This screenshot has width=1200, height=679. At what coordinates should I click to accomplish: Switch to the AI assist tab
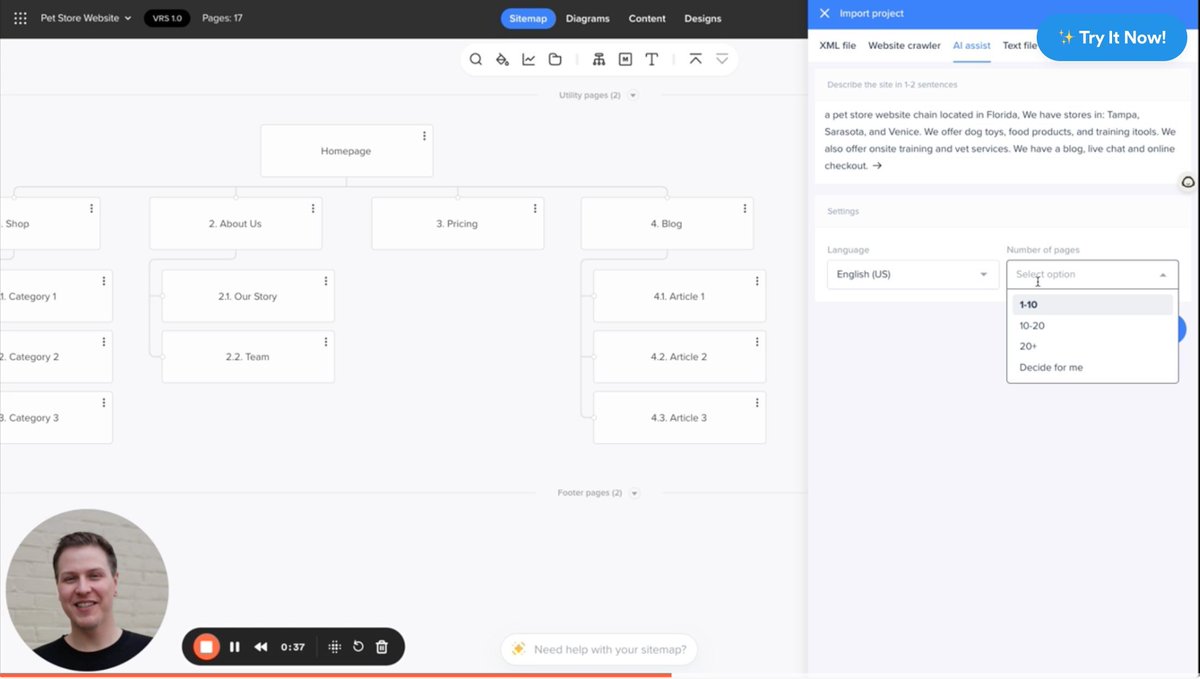(972, 46)
